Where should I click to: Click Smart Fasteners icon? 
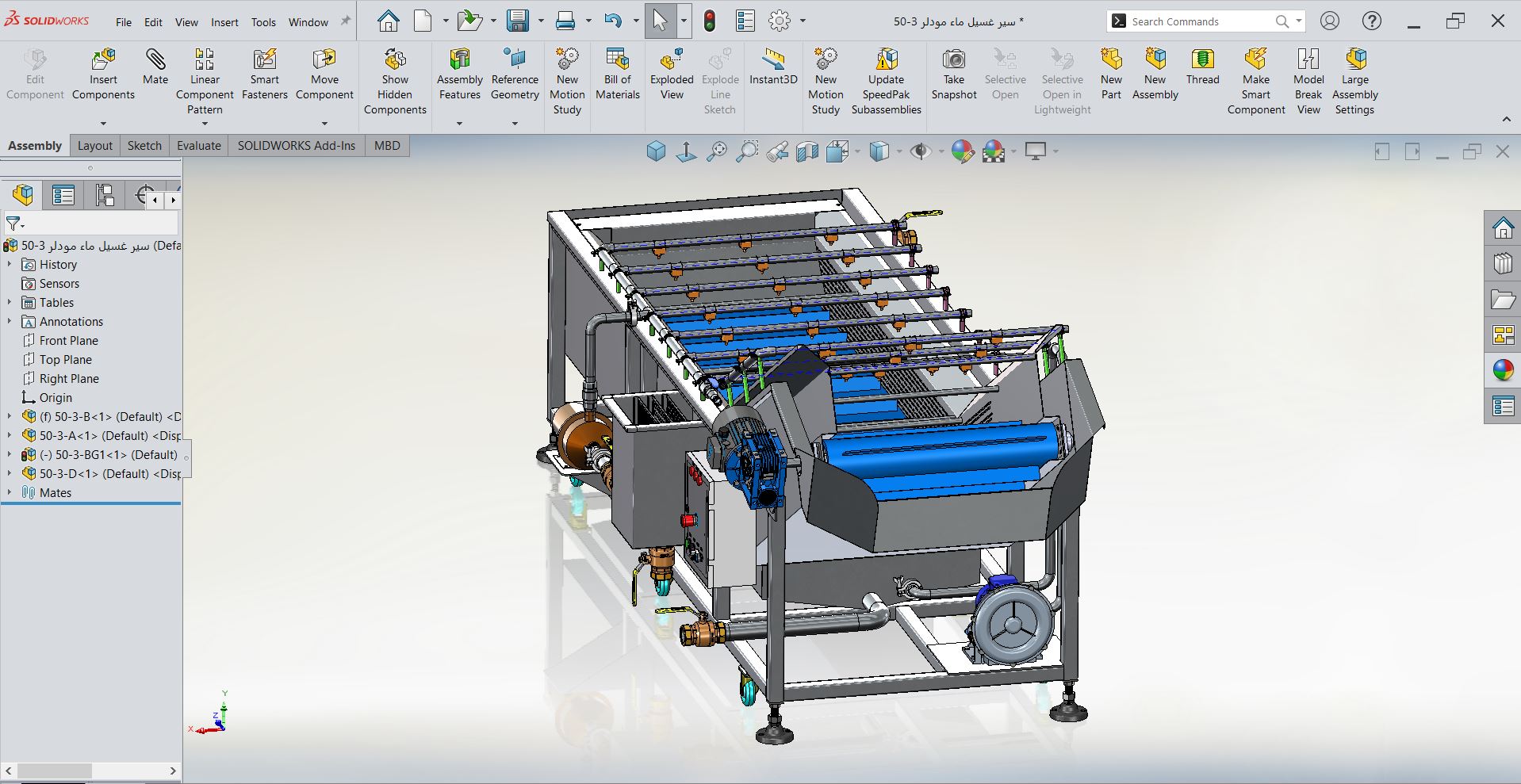pyautogui.click(x=265, y=59)
